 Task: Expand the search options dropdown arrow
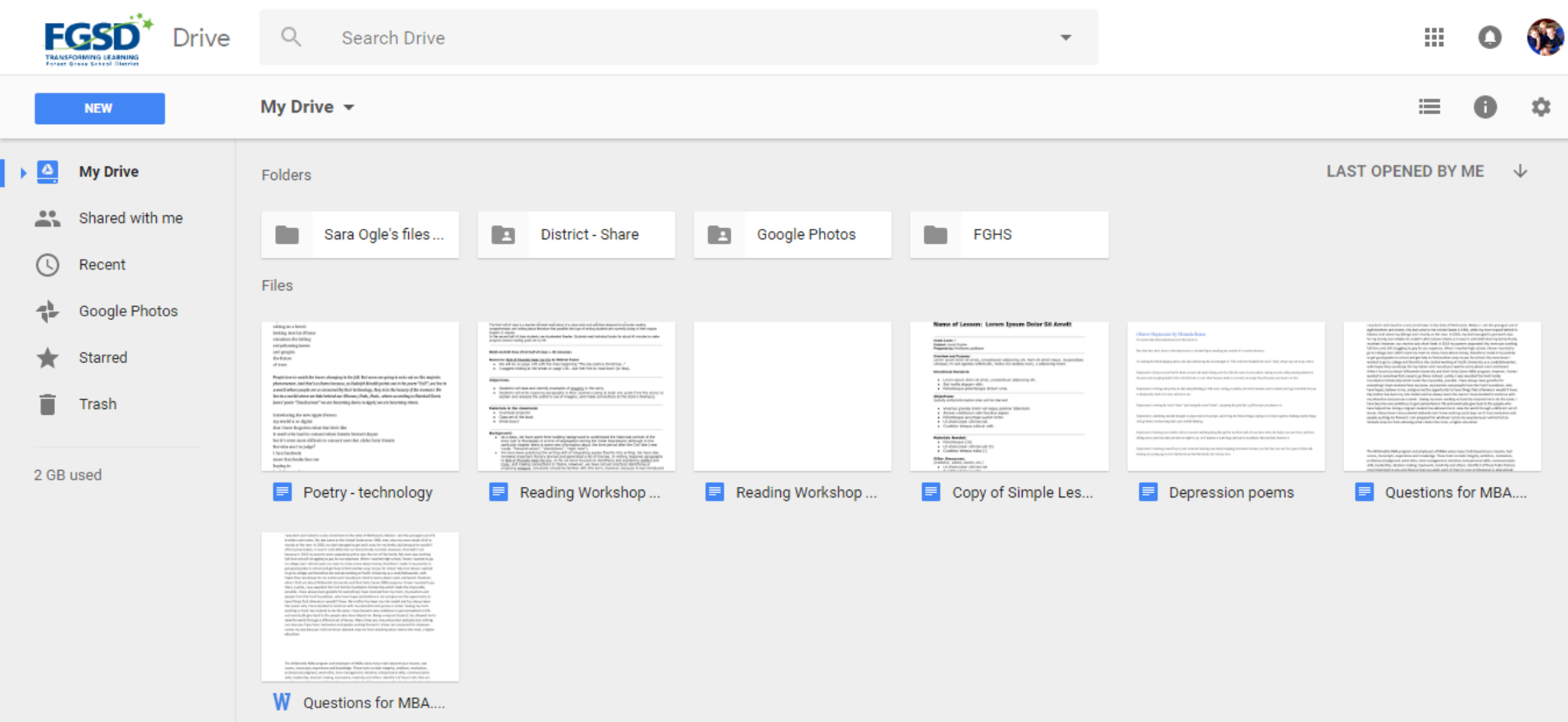click(1065, 38)
